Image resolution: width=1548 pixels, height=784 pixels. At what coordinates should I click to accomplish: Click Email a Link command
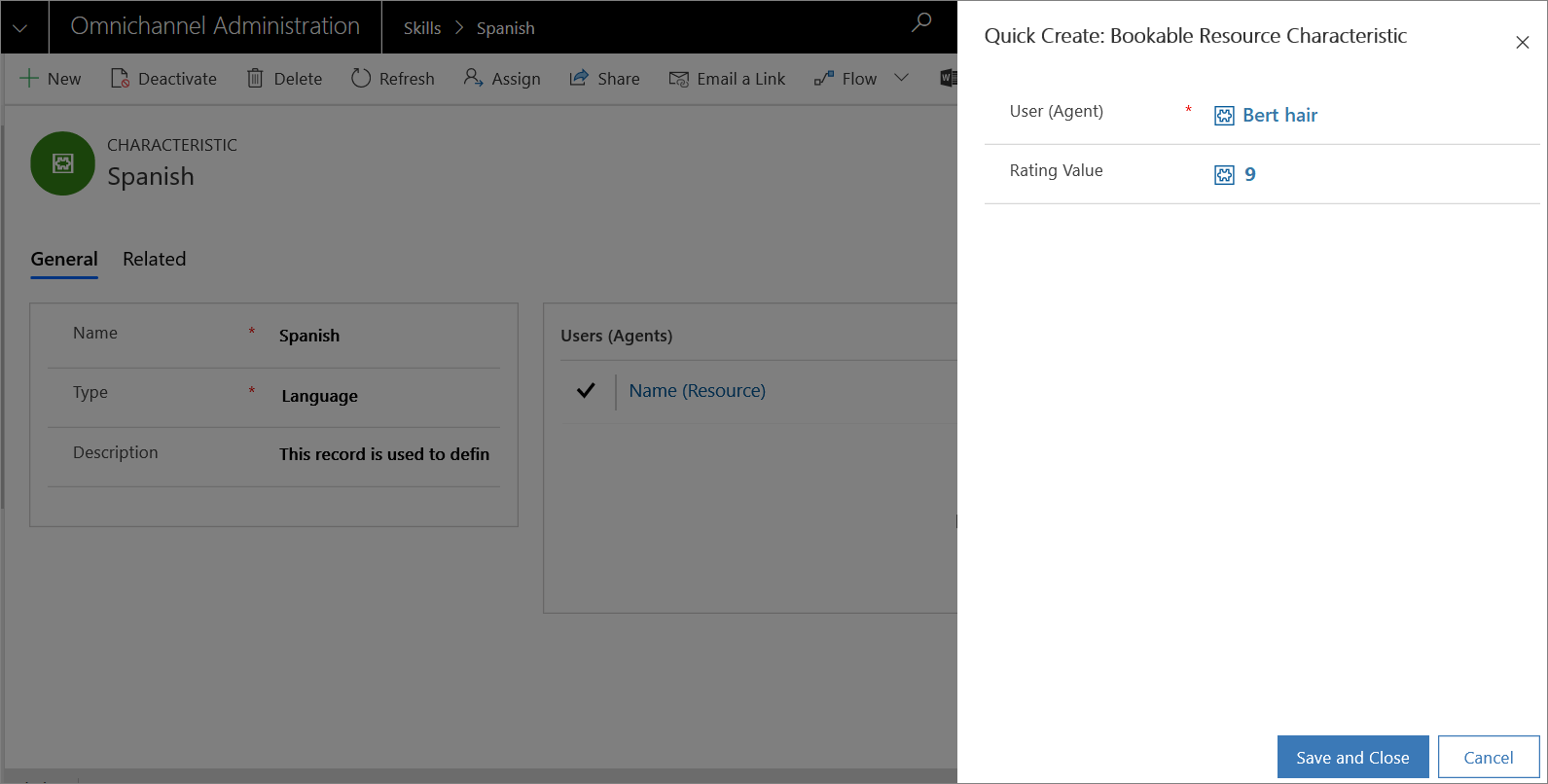[727, 79]
